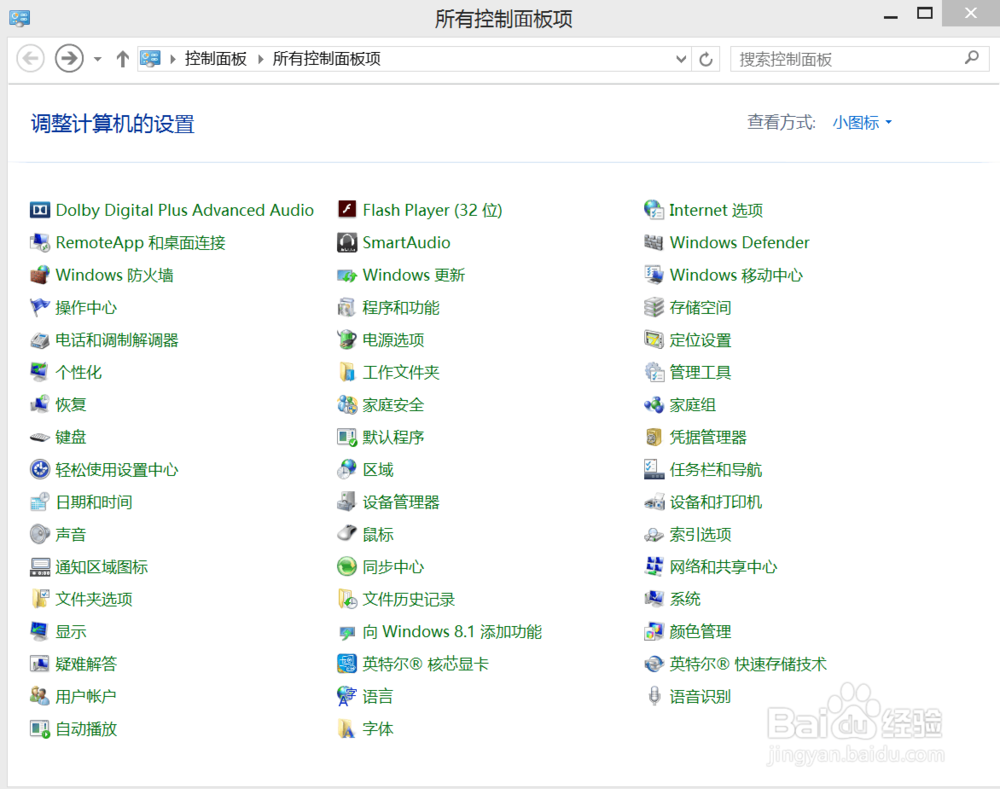Open the 管理工具 link
This screenshot has width=1000, height=789.
[x=700, y=372]
